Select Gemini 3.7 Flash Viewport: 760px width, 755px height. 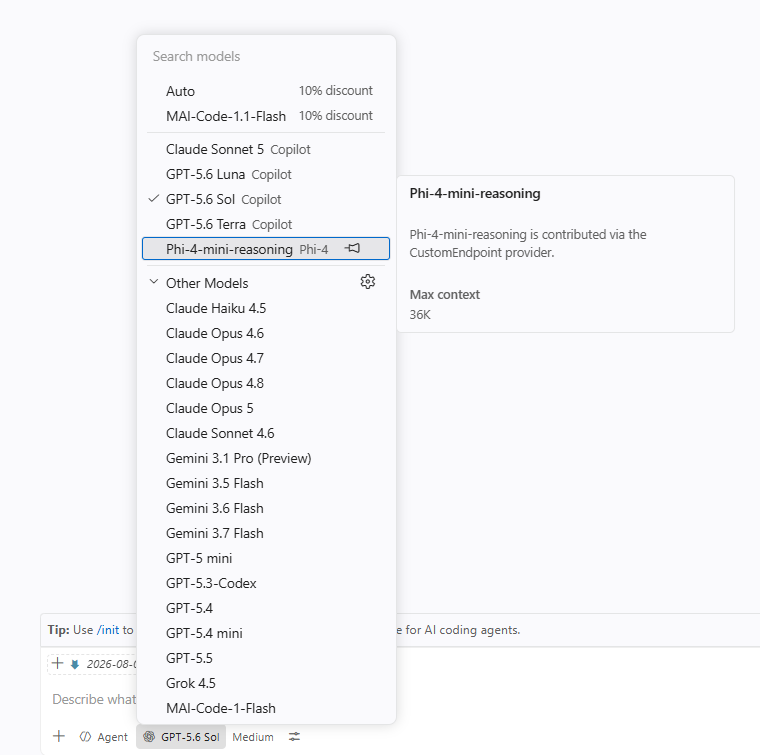click(266, 533)
